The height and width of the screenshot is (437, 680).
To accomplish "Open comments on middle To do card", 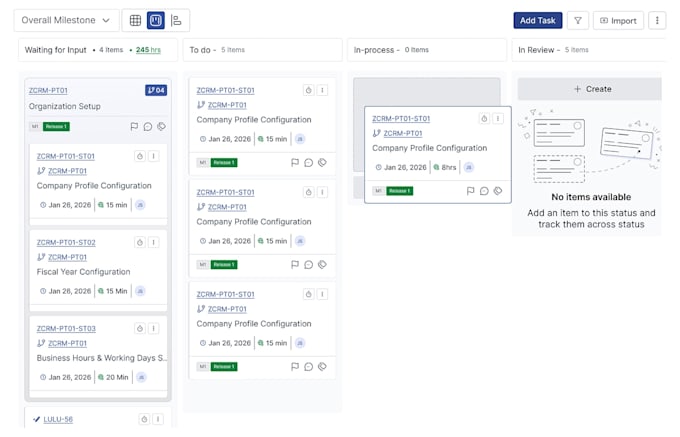I will pos(308,264).
